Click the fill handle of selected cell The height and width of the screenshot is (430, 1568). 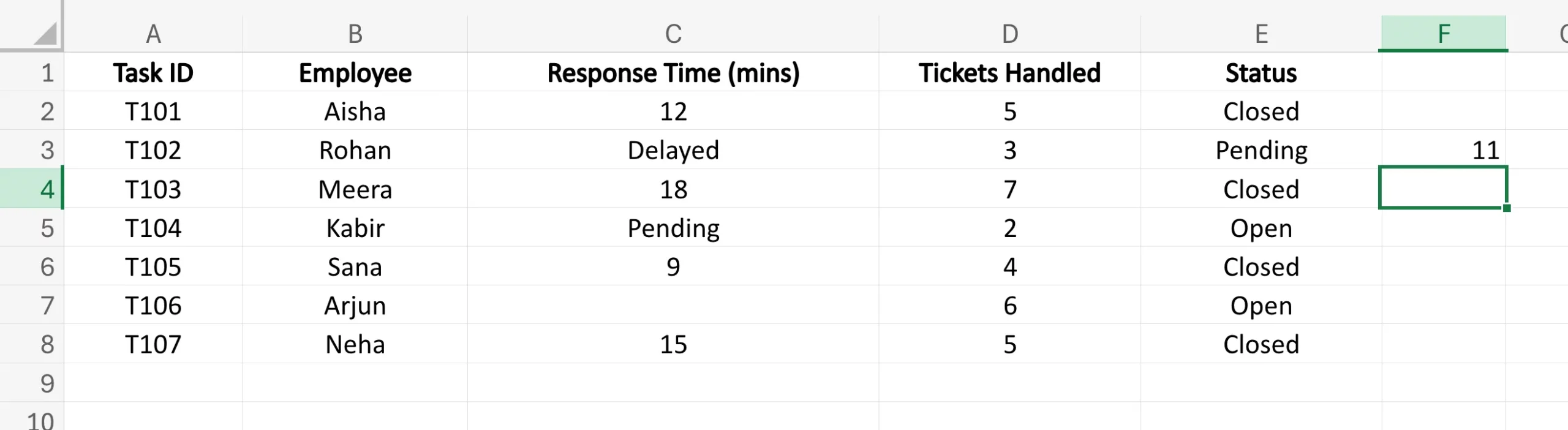(x=1507, y=208)
